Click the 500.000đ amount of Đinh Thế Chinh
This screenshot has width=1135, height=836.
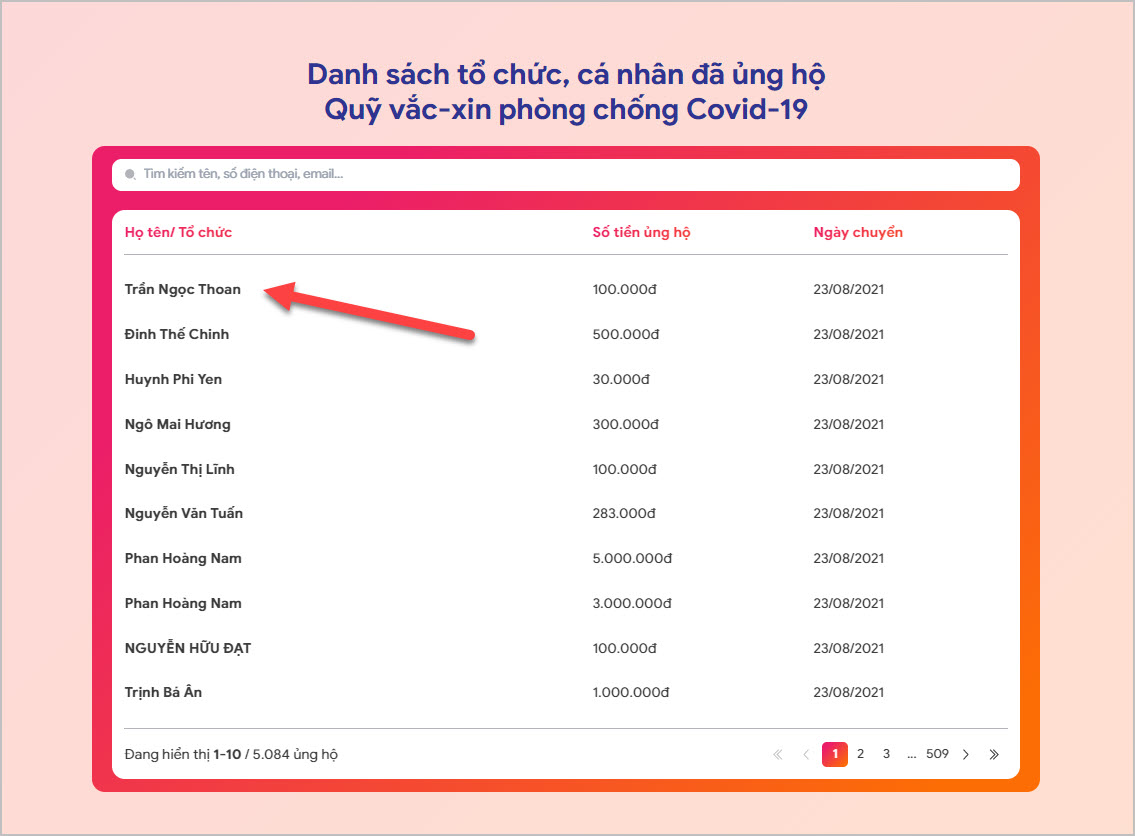(625, 334)
